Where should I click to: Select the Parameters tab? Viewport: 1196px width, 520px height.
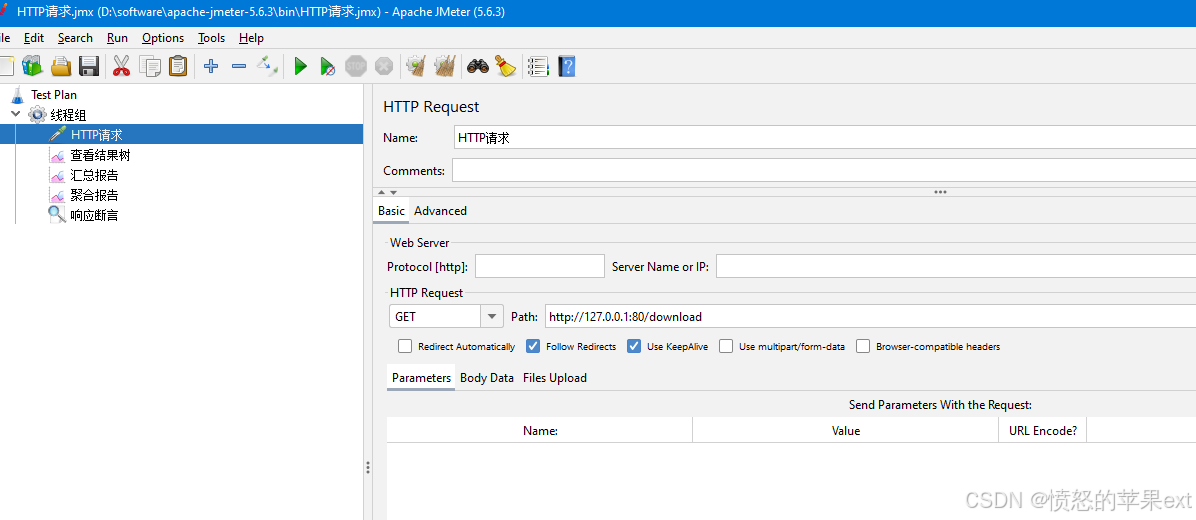point(421,377)
